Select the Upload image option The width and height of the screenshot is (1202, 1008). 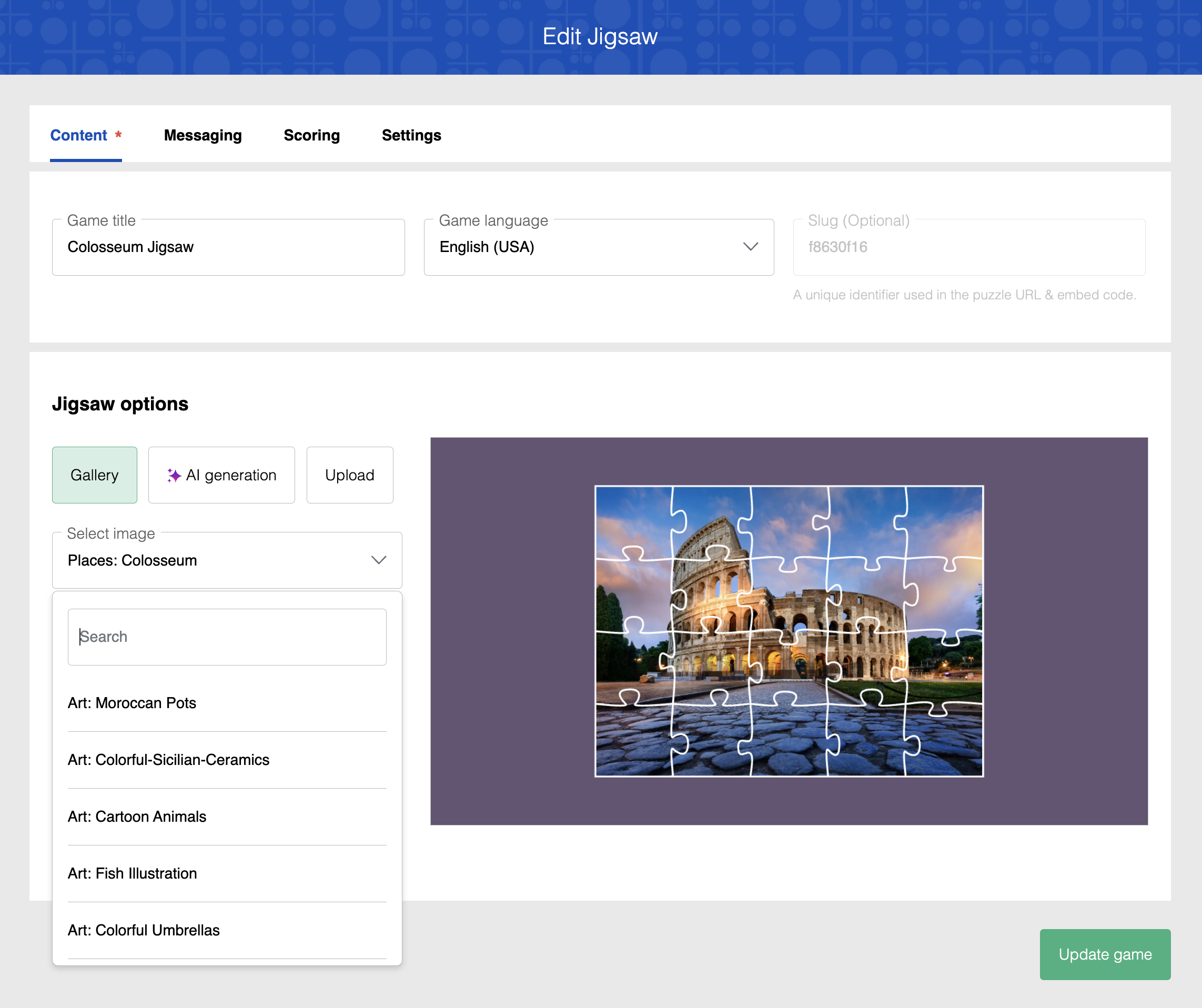pyautogui.click(x=350, y=475)
